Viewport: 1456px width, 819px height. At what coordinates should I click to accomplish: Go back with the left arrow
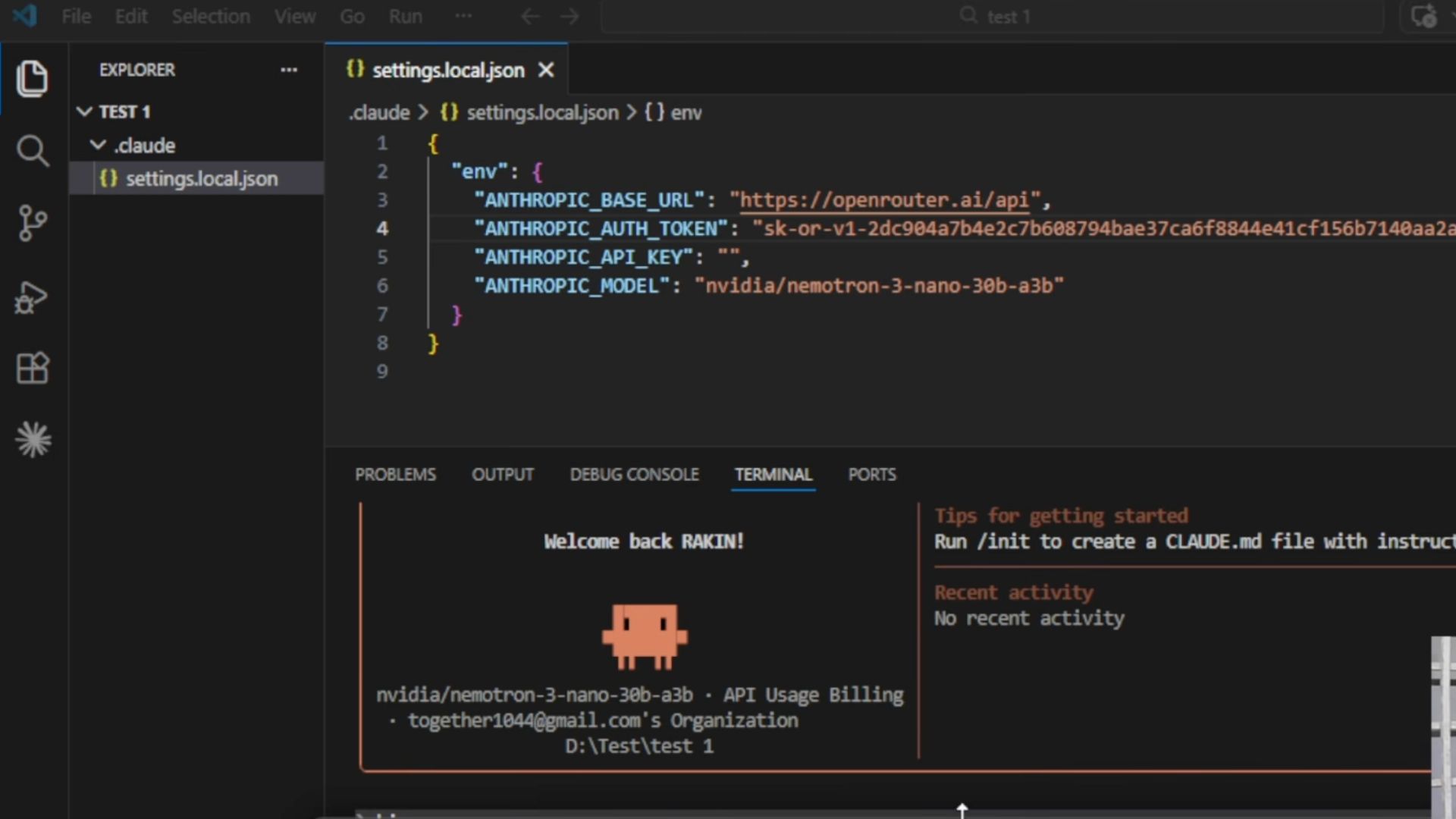[x=530, y=17]
